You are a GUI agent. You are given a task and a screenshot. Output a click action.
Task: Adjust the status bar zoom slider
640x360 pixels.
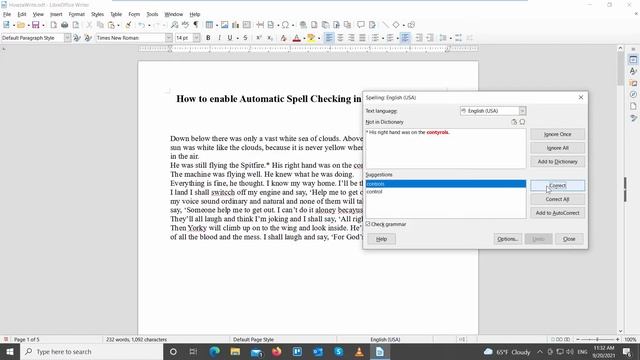[x=597, y=339]
